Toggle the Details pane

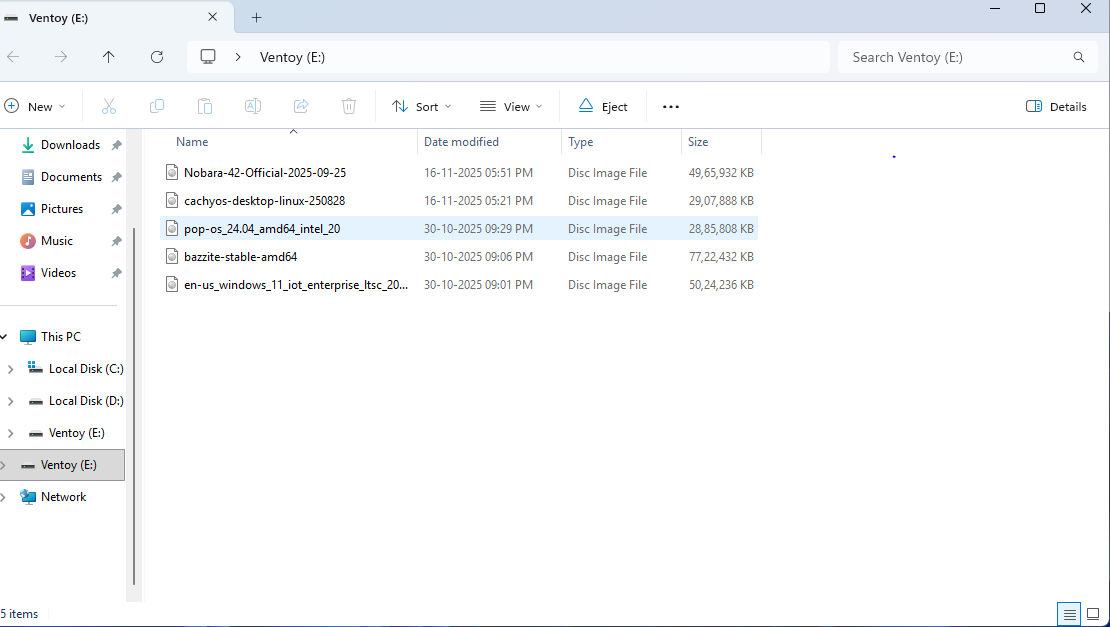pyautogui.click(x=1056, y=106)
